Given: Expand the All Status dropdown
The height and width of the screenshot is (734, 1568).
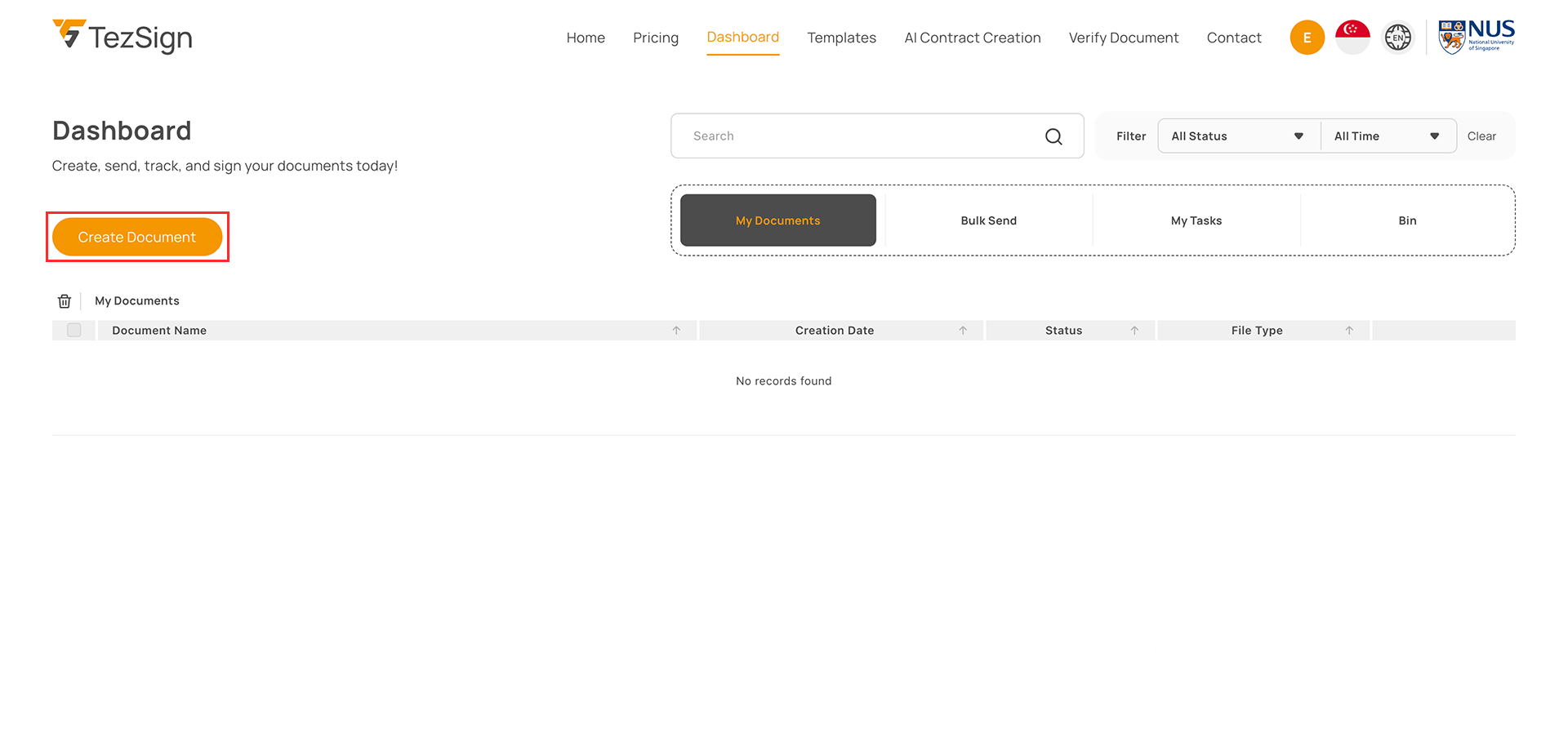Looking at the screenshot, I should (1237, 136).
